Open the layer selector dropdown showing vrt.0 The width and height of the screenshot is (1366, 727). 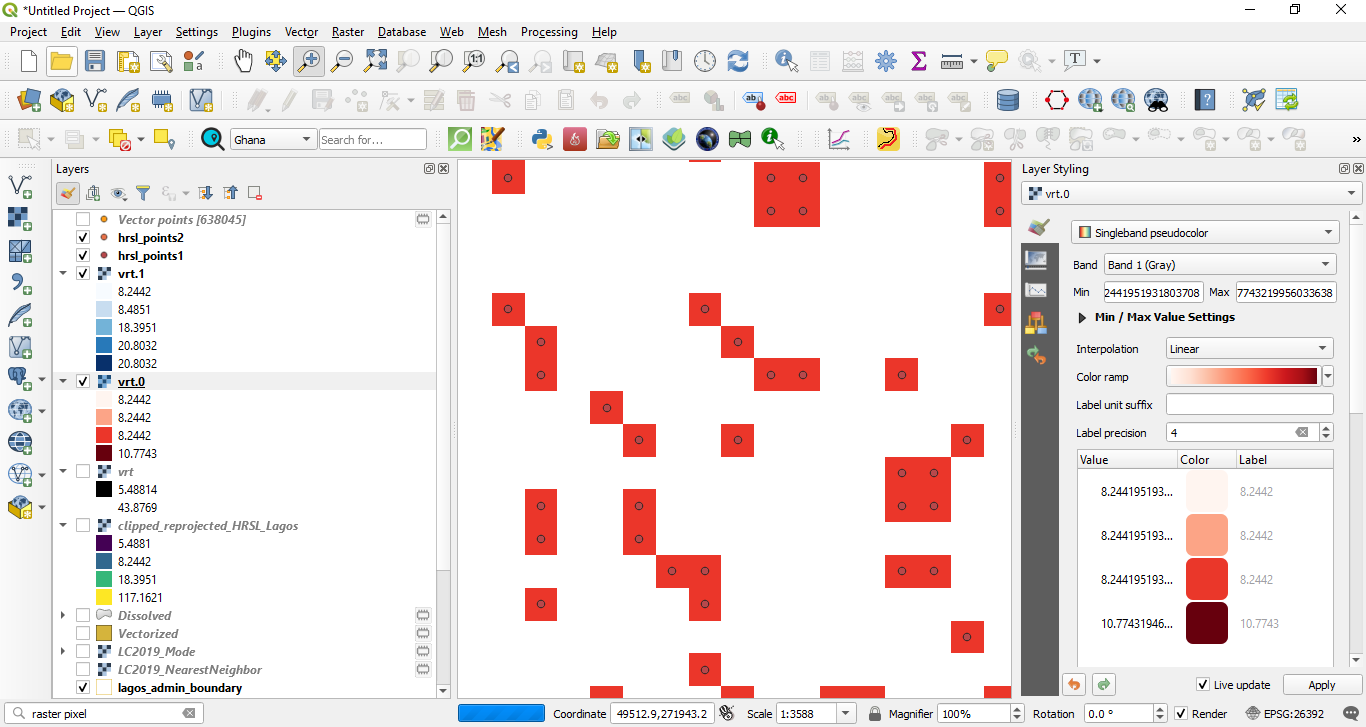[1191, 194]
